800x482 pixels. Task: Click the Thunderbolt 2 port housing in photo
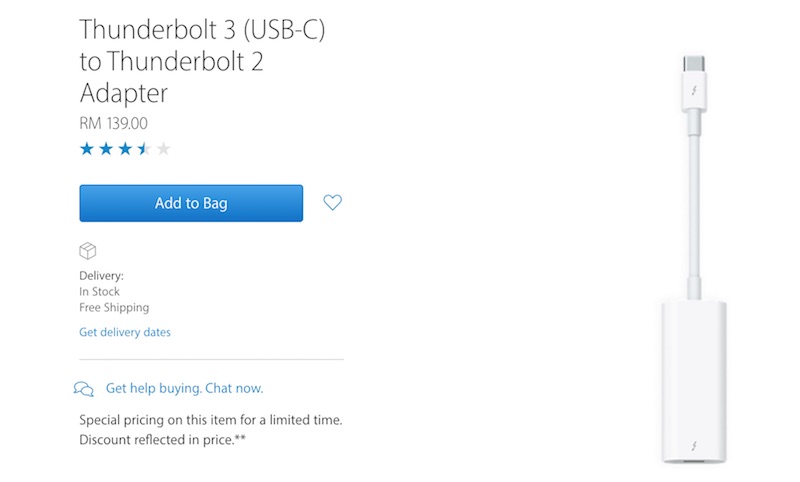pyautogui.click(x=694, y=383)
